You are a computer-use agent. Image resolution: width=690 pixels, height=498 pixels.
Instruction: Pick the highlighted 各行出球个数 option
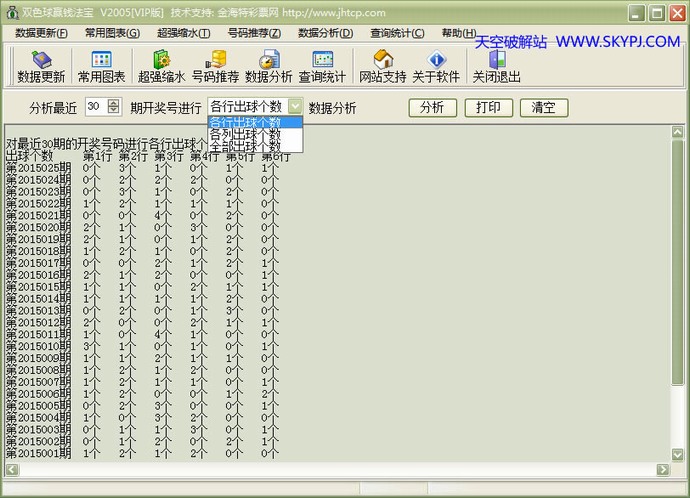coord(245,122)
